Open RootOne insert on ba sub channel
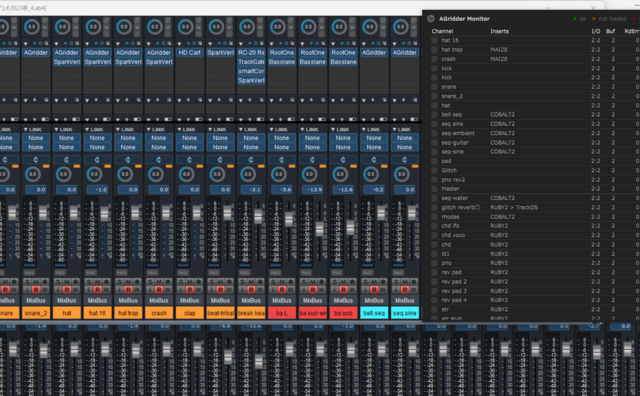The height and width of the screenshot is (396, 640). 343,53
